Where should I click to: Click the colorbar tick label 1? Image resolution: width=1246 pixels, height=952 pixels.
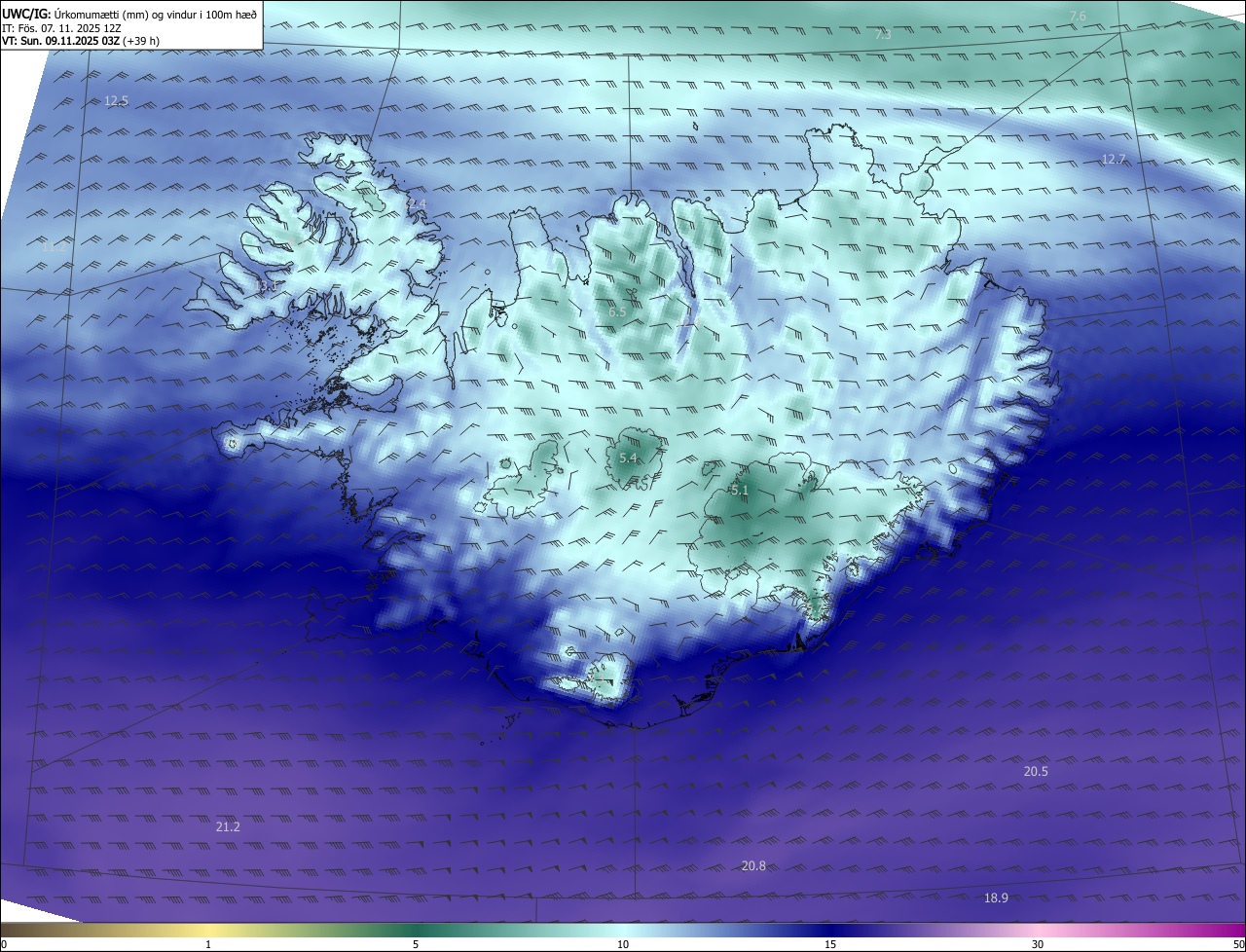pos(208,944)
